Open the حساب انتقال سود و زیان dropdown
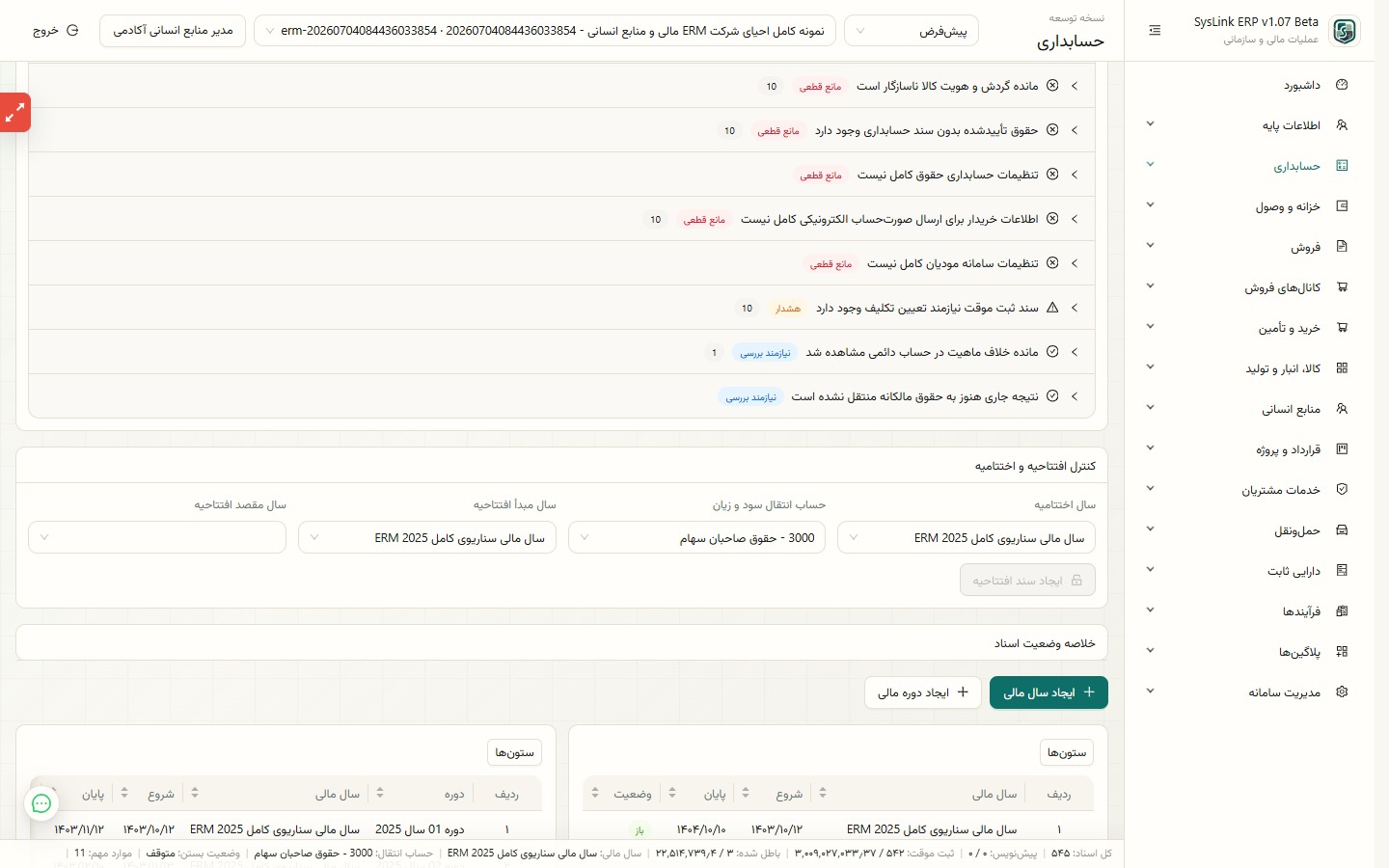This screenshot has height=868, width=1389. coord(696,537)
